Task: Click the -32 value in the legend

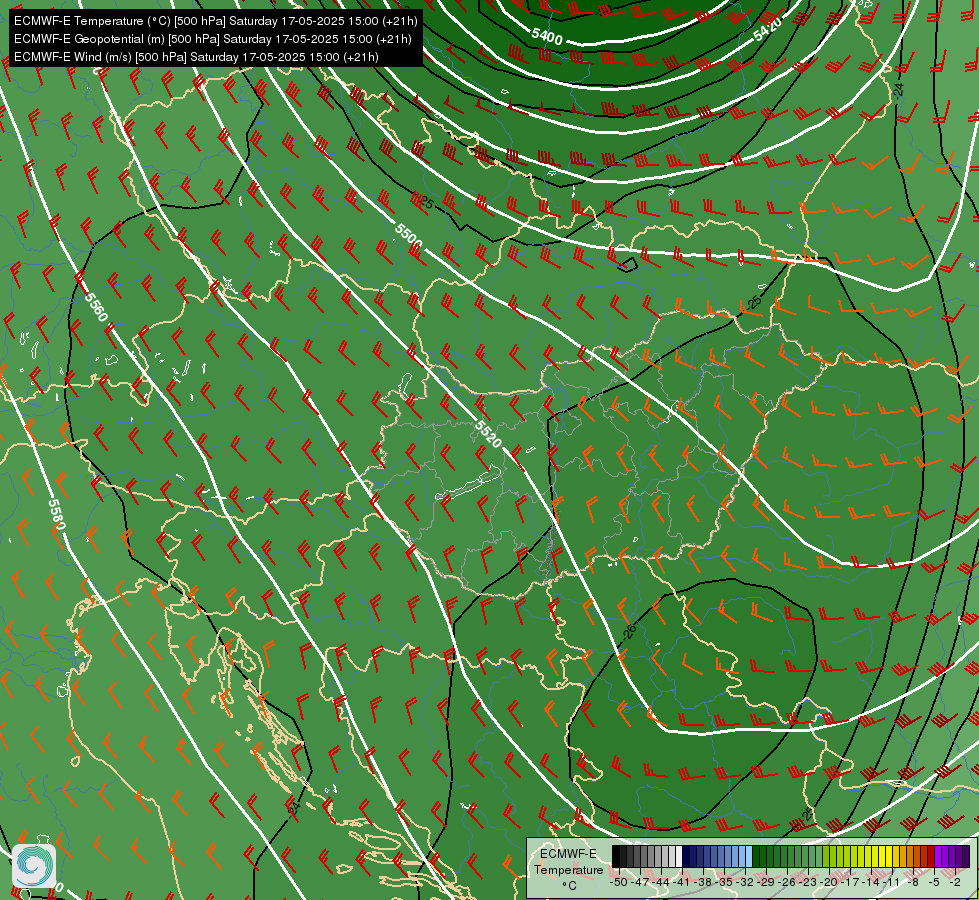Action: [745, 882]
